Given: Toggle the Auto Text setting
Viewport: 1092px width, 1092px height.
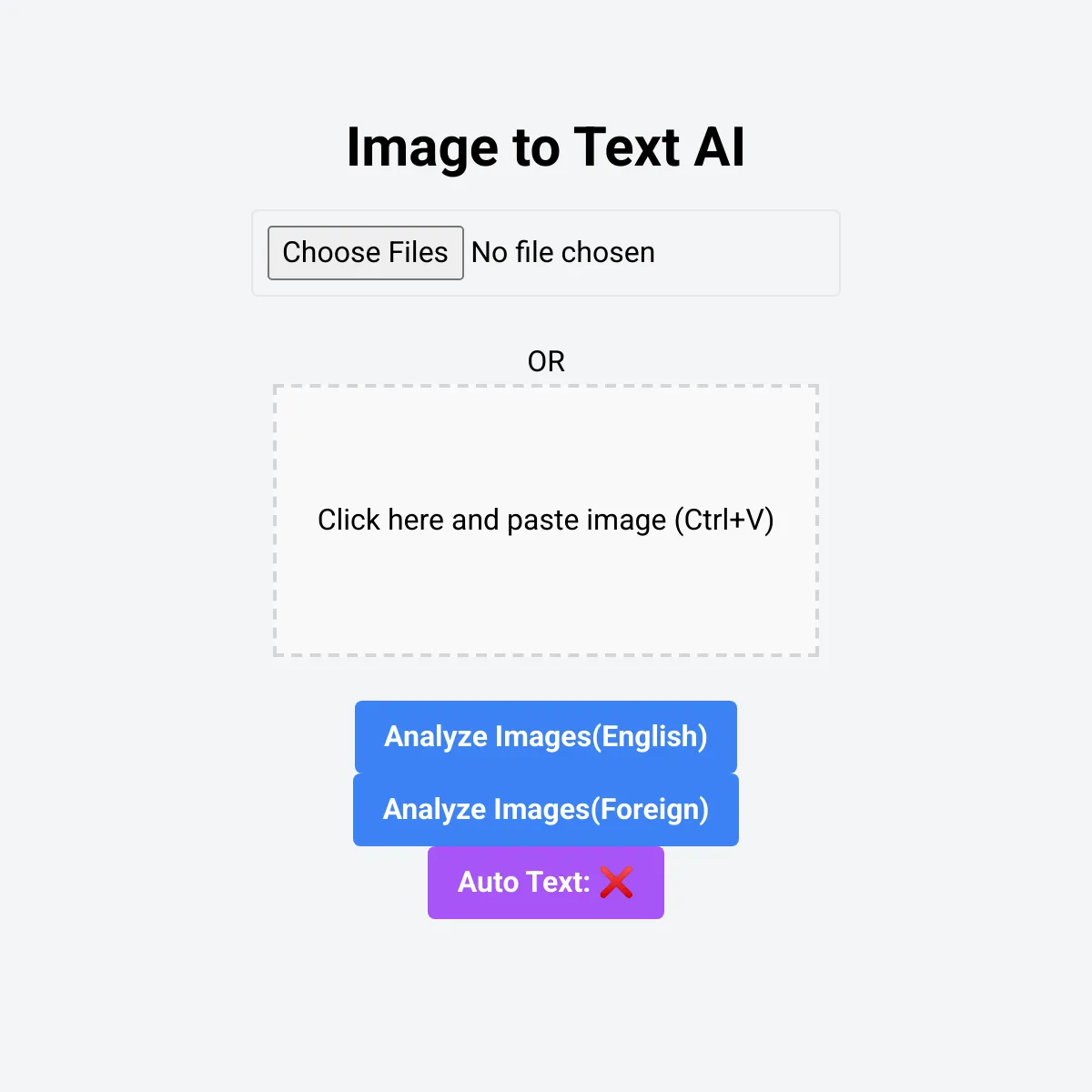Looking at the screenshot, I should tap(546, 882).
